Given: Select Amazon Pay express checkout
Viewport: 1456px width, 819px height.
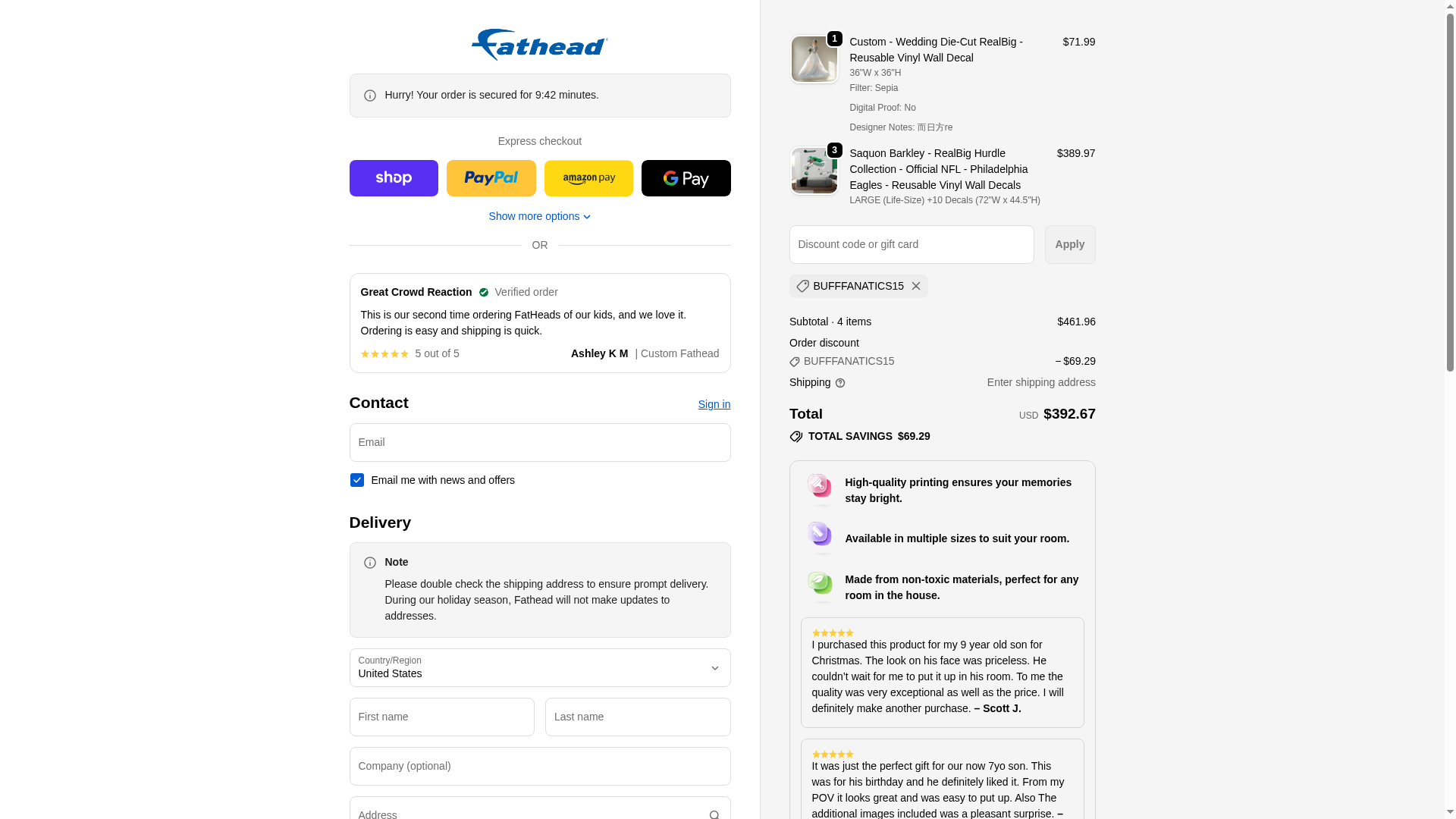Looking at the screenshot, I should [x=588, y=178].
